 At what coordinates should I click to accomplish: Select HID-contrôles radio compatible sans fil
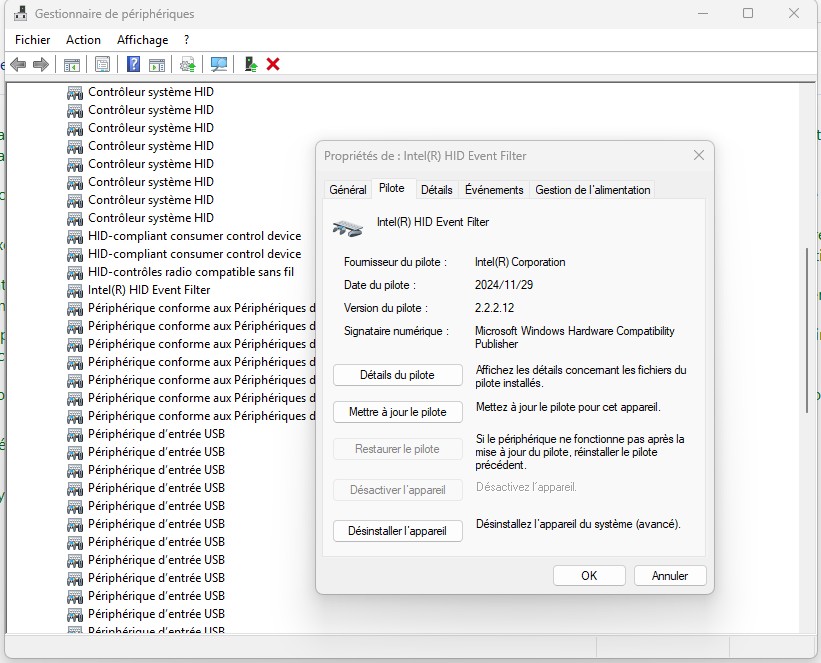pos(190,272)
